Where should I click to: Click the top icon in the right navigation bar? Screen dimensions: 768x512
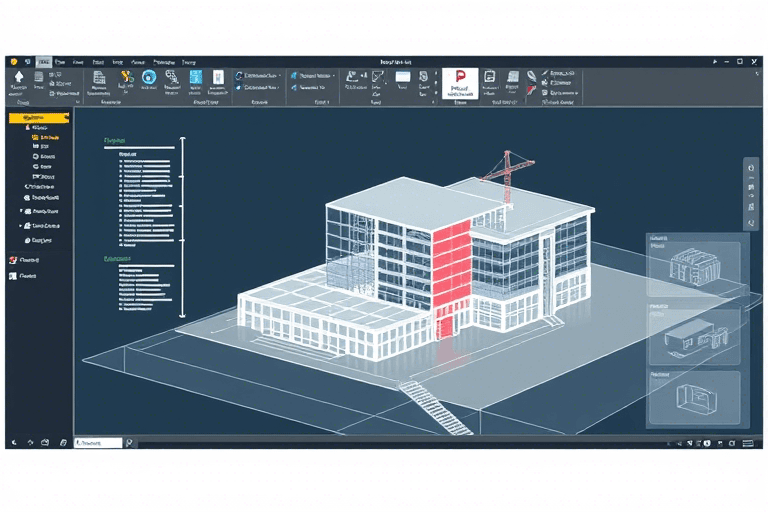pyautogui.click(x=750, y=169)
